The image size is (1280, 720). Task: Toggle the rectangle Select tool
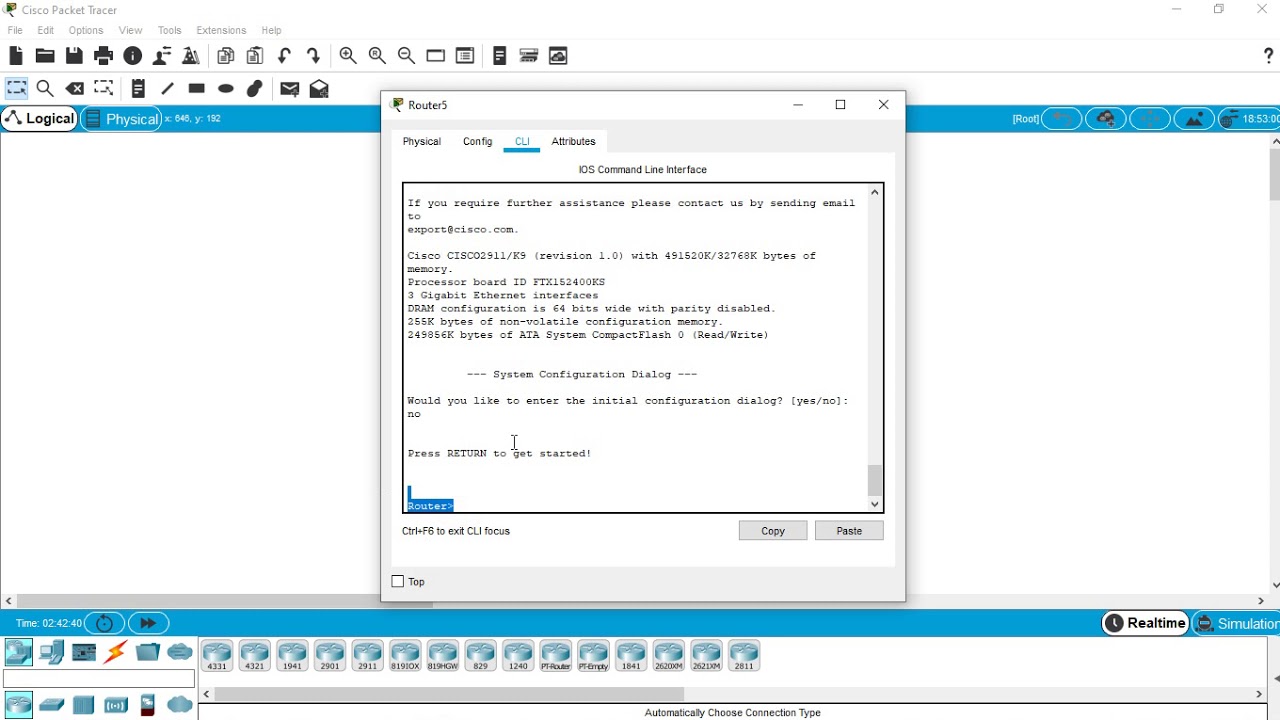point(16,89)
